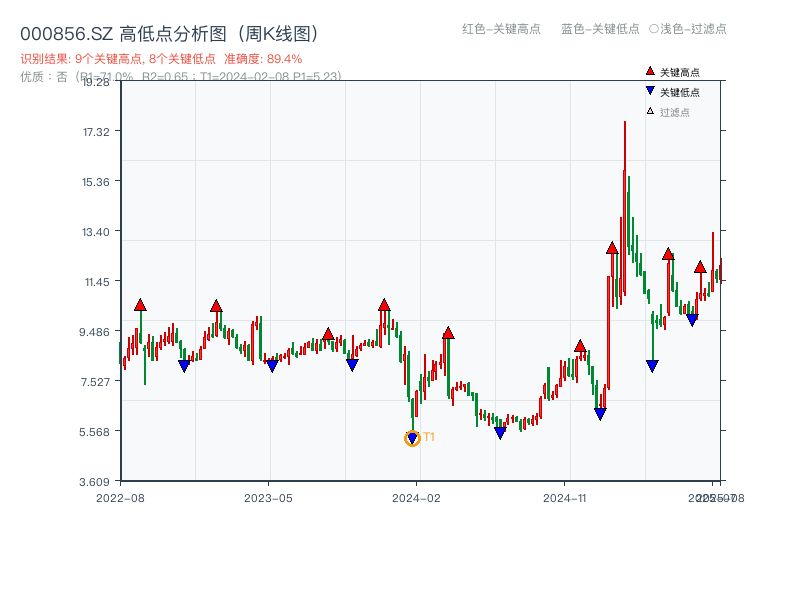This screenshot has width=800, height=600.
Task: Click the blue low marker at 2023-05
Action: 272,366
